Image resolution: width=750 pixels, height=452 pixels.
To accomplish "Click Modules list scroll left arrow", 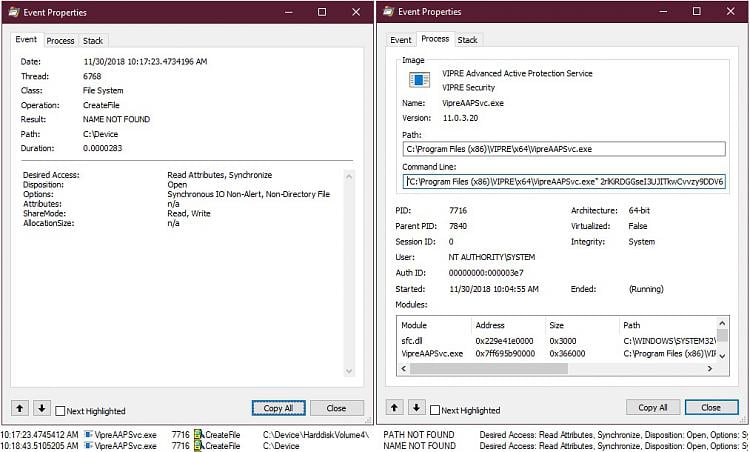I will (403, 368).
